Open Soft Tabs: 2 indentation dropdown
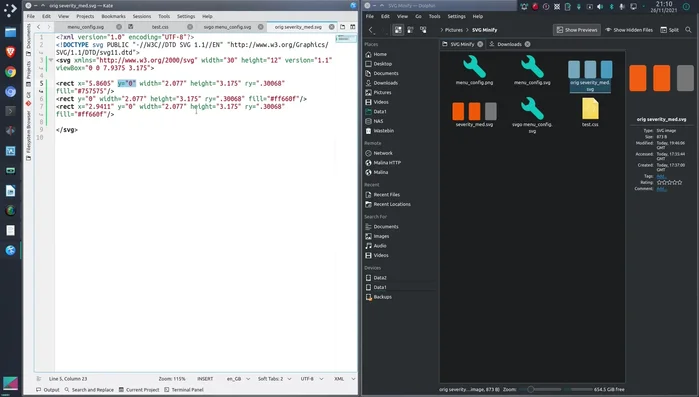Viewport: 699px width, 397px height. (x=274, y=379)
